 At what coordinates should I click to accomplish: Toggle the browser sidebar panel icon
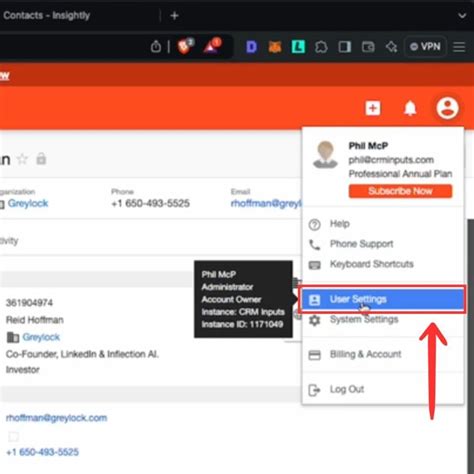[345, 47]
